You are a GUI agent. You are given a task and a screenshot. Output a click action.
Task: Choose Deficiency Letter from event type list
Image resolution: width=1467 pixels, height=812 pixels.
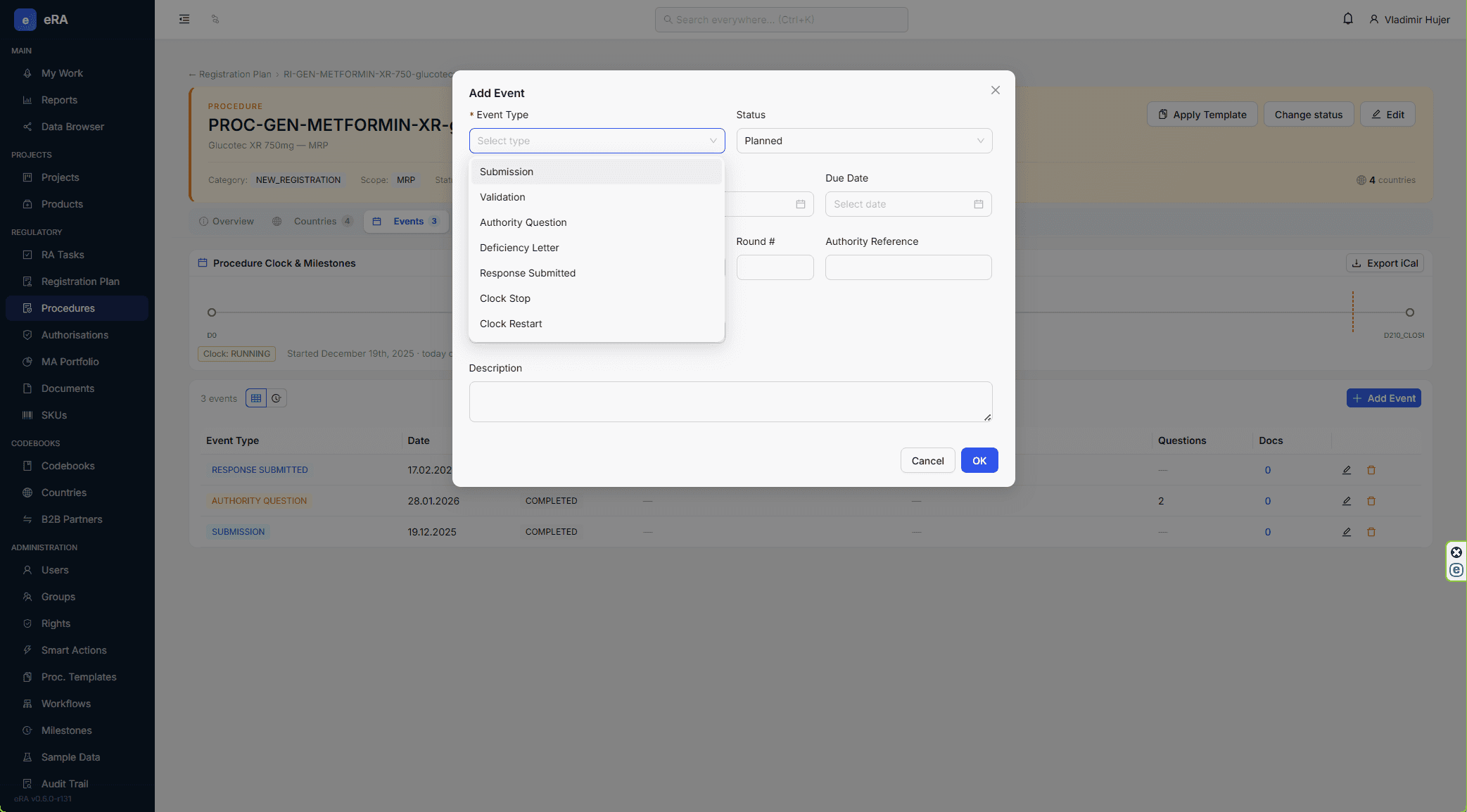(x=597, y=248)
